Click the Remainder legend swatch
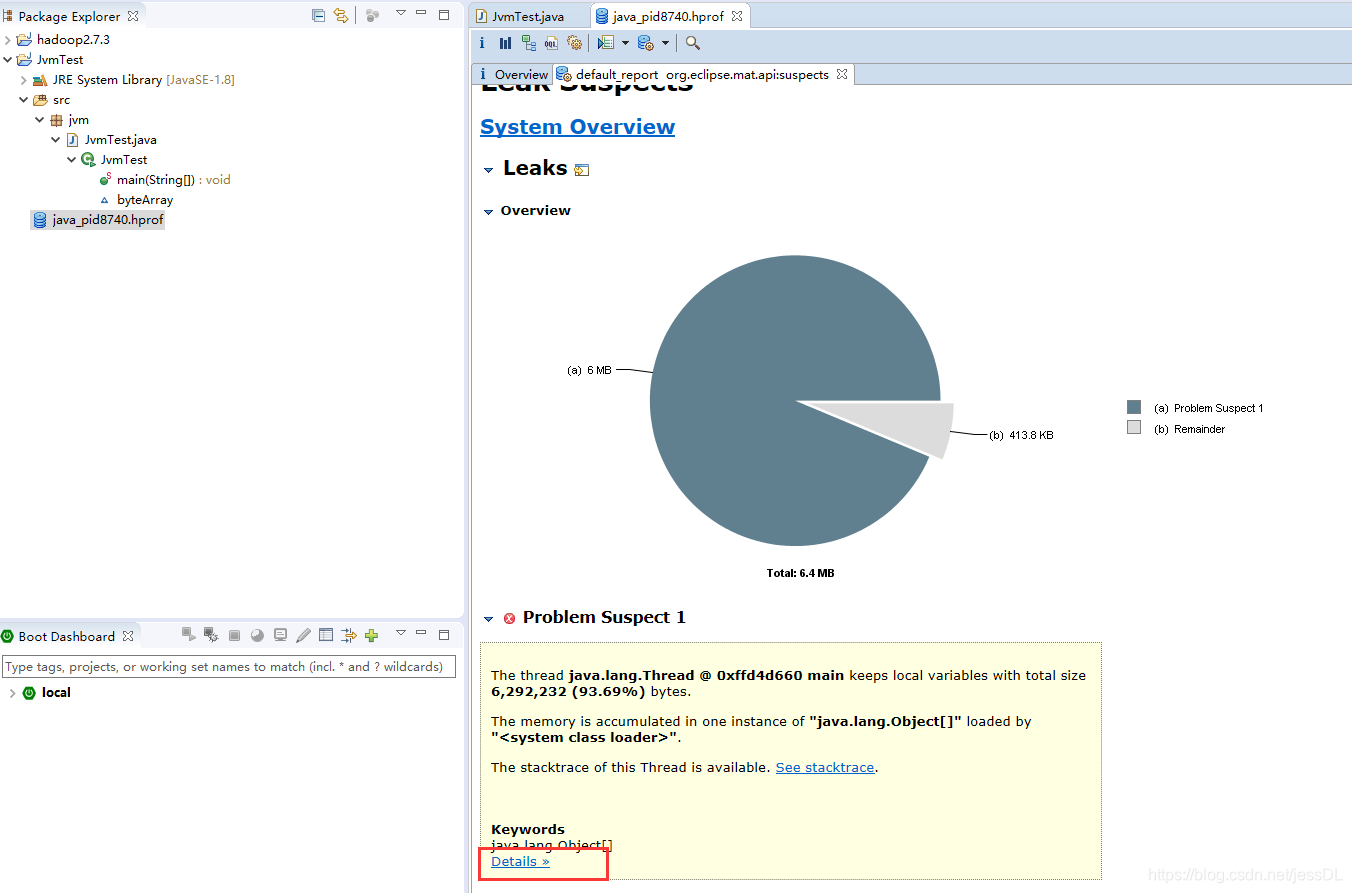The height and width of the screenshot is (893, 1352). coord(1134,427)
